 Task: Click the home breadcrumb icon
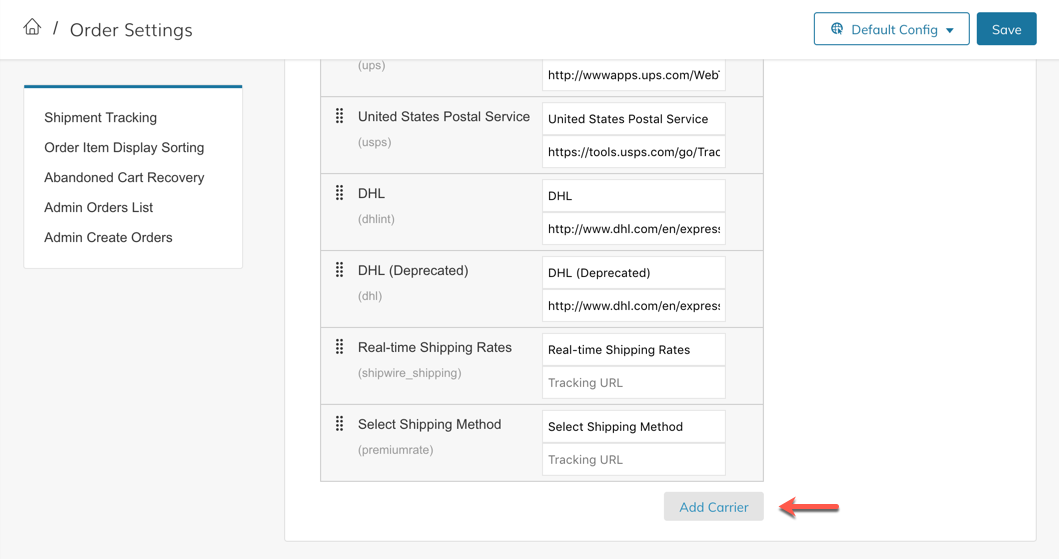point(32,28)
